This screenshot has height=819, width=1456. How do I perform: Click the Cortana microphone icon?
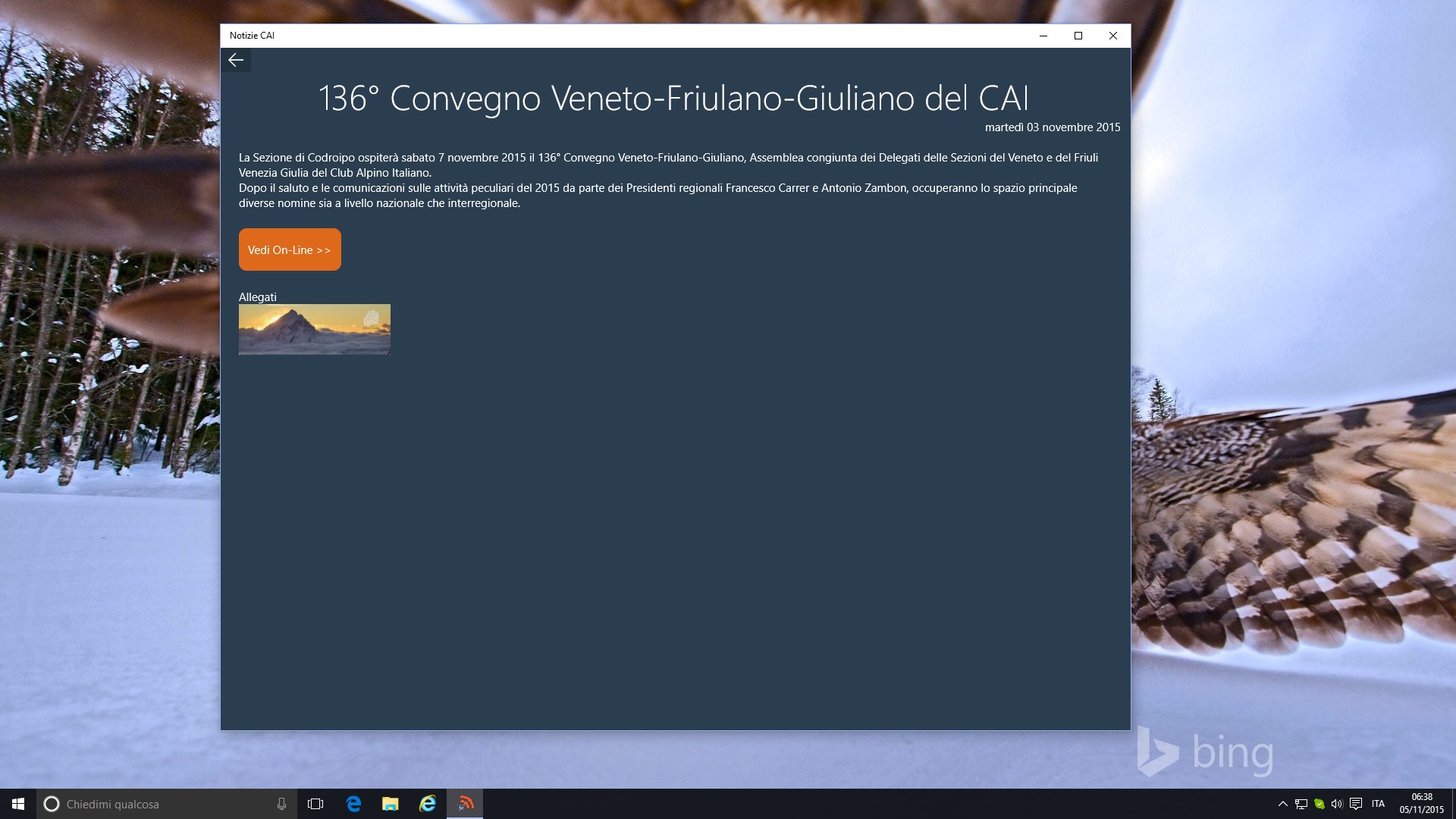(281, 804)
